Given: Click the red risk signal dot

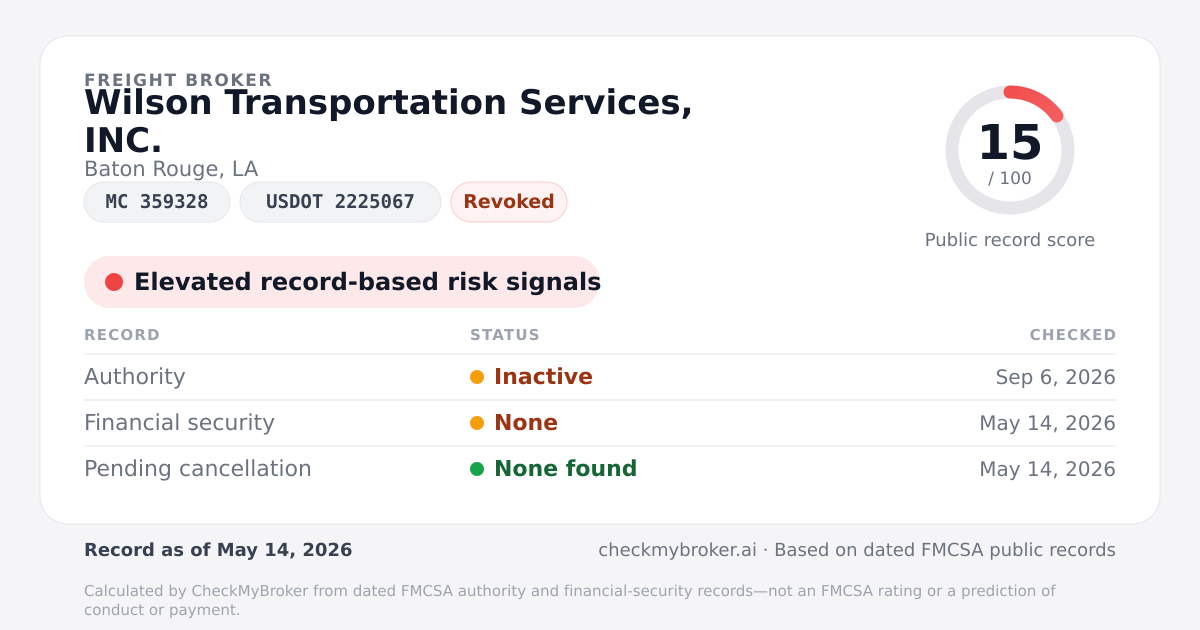Looking at the screenshot, I should click(114, 282).
